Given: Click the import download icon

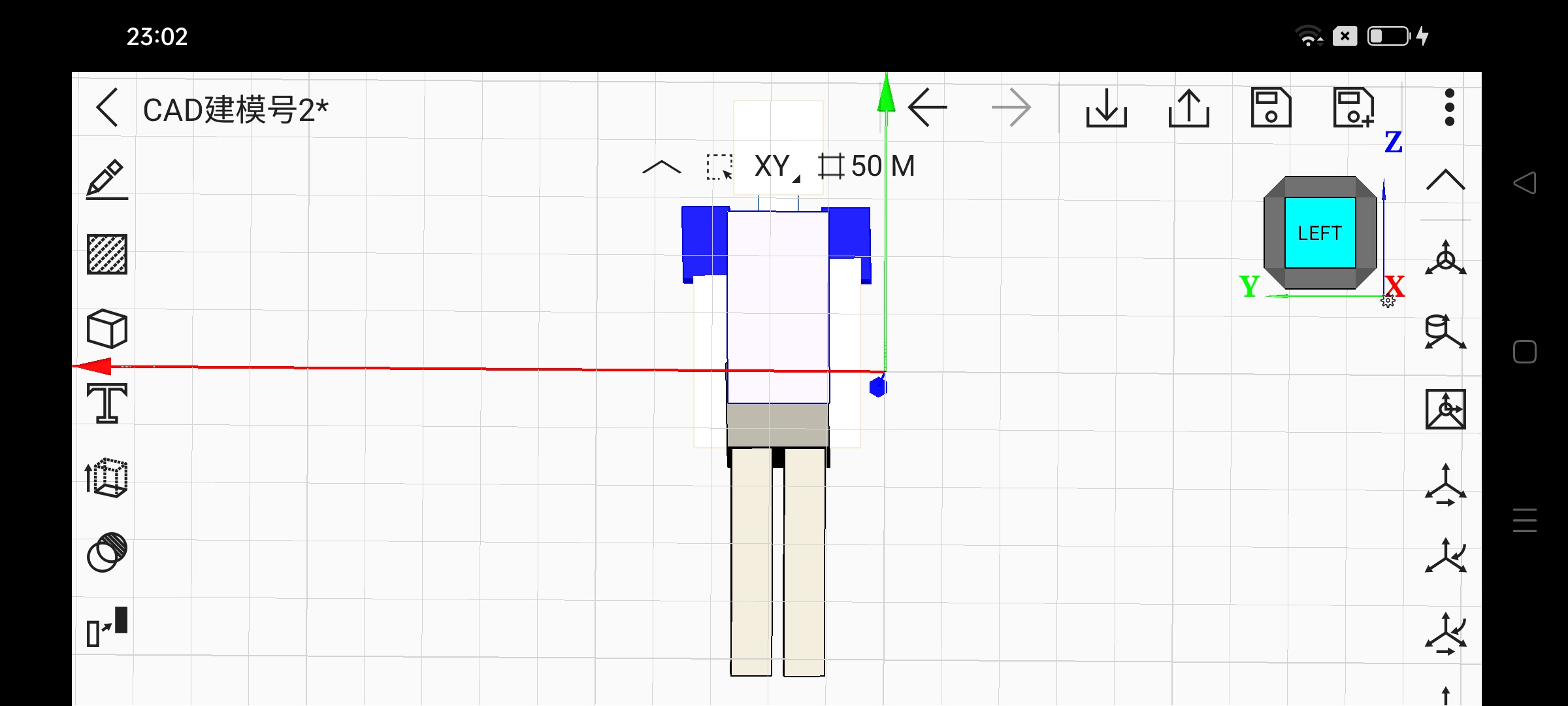Looking at the screenshot, I should tap(1106, 108).
